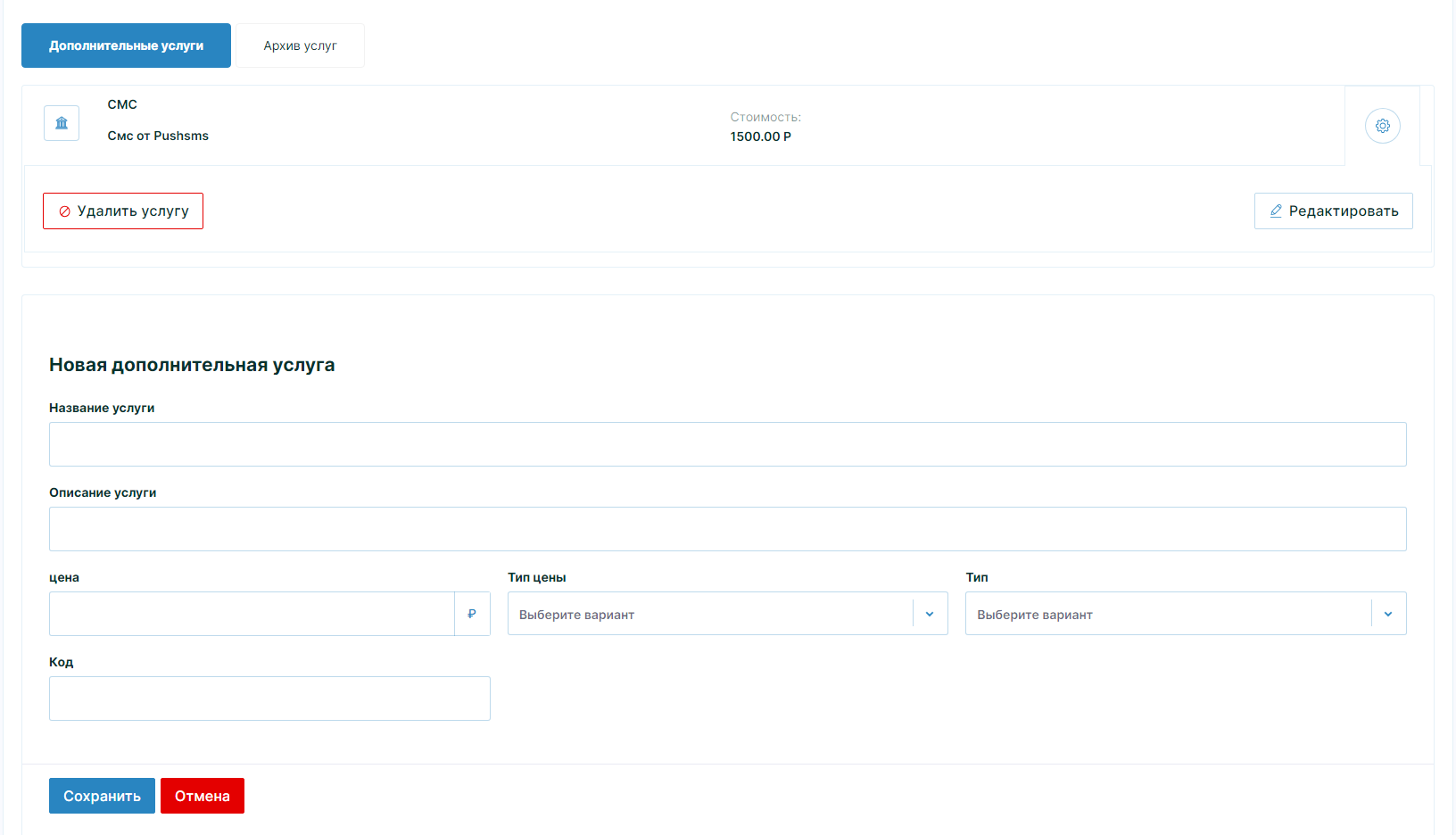Click the pencil icon on Редактировать
The width and height of the screenshot is (1456, 835).
pos(1276,211)
